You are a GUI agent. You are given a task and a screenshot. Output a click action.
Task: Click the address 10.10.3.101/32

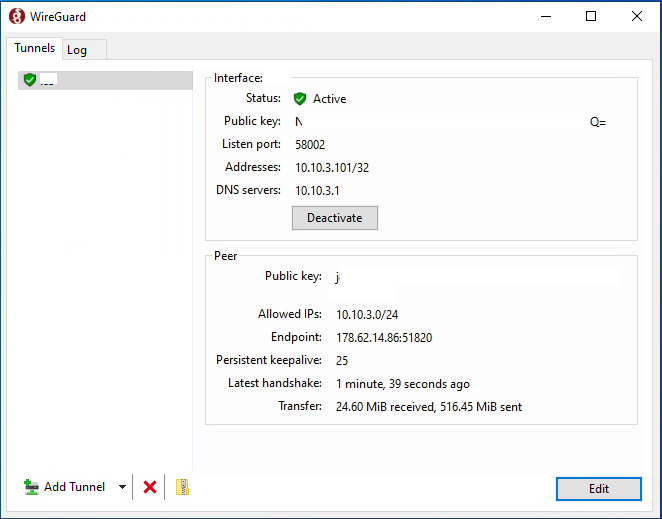pyautogui.click(x=332, y=168)
